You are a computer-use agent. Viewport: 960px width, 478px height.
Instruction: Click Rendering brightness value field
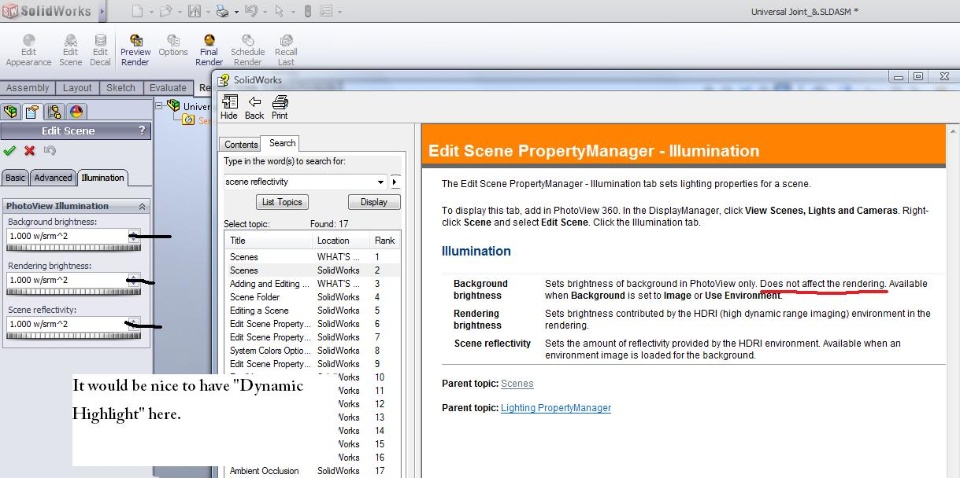point(67,280)
